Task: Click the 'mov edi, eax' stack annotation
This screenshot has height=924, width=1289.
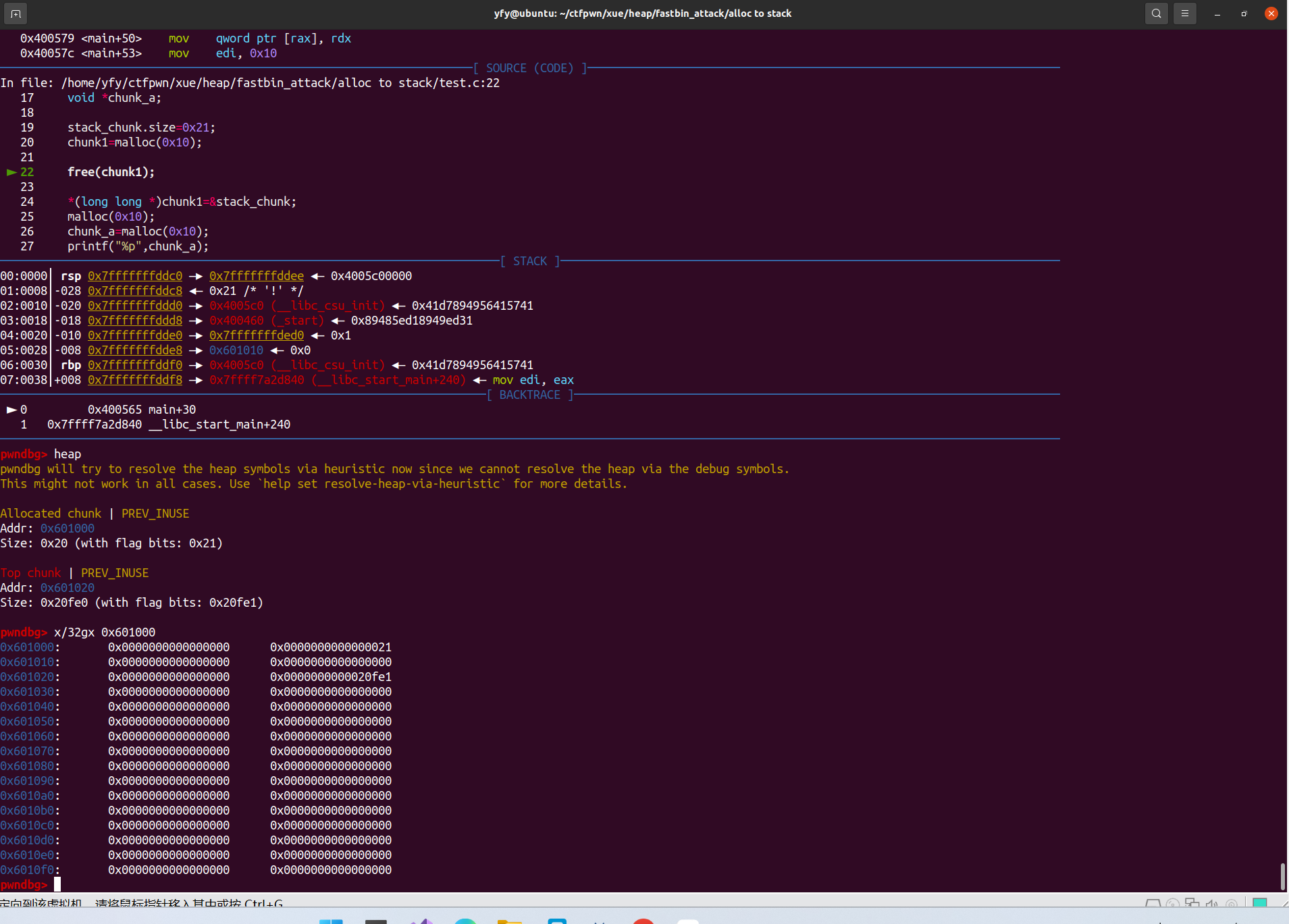Action: [x=533, y=380]
